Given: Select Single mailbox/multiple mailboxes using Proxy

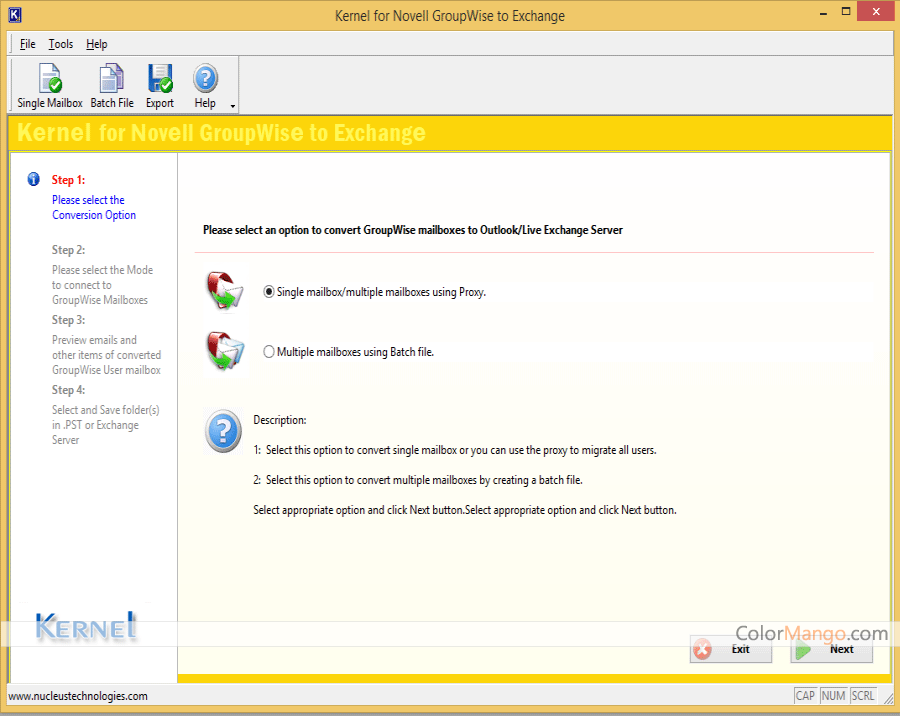Looking at the screenshot, I should pyautogui.click(x=269, y=292).
